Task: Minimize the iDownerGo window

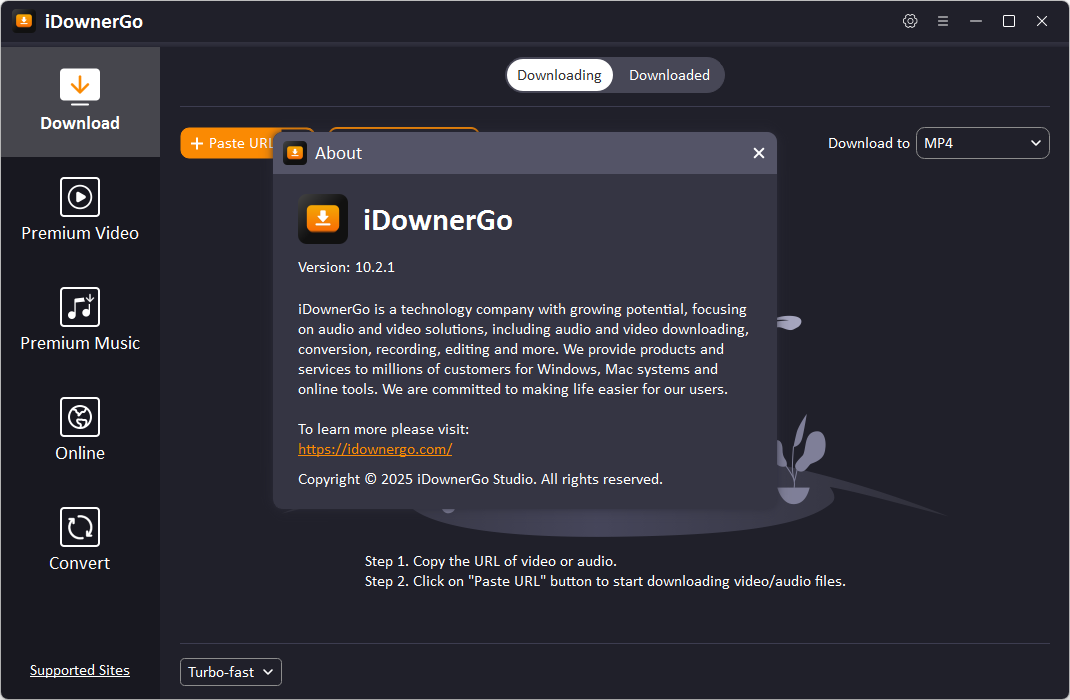Action: [975, 21]
